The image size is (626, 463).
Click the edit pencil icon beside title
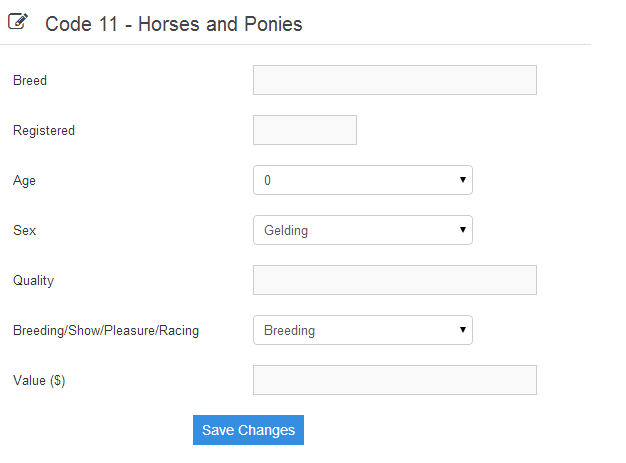coord(18,21)
